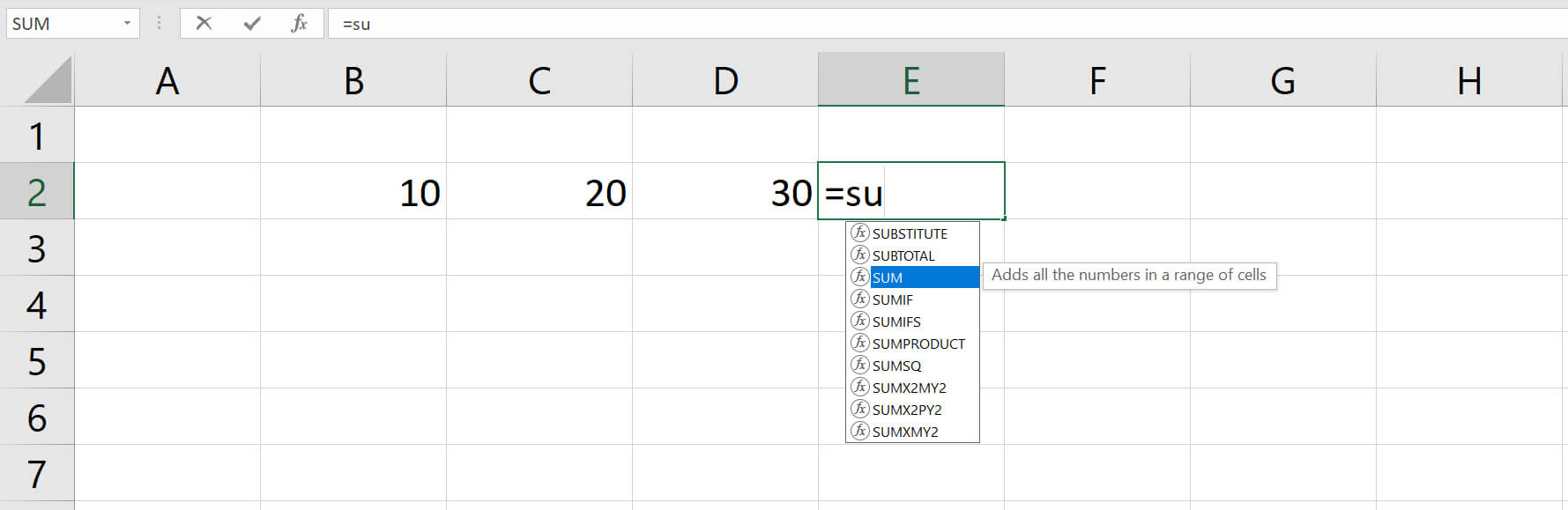Cancel the formula entry with the X icon
The height and width of the screenshot is (510, 1568).
pyautogui.click(x=204, y=23)
